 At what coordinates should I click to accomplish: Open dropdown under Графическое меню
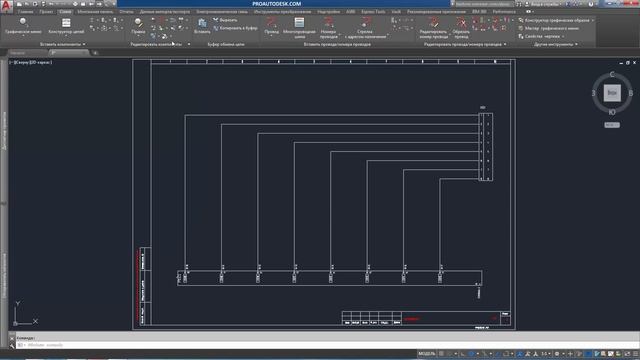[23, 36]
